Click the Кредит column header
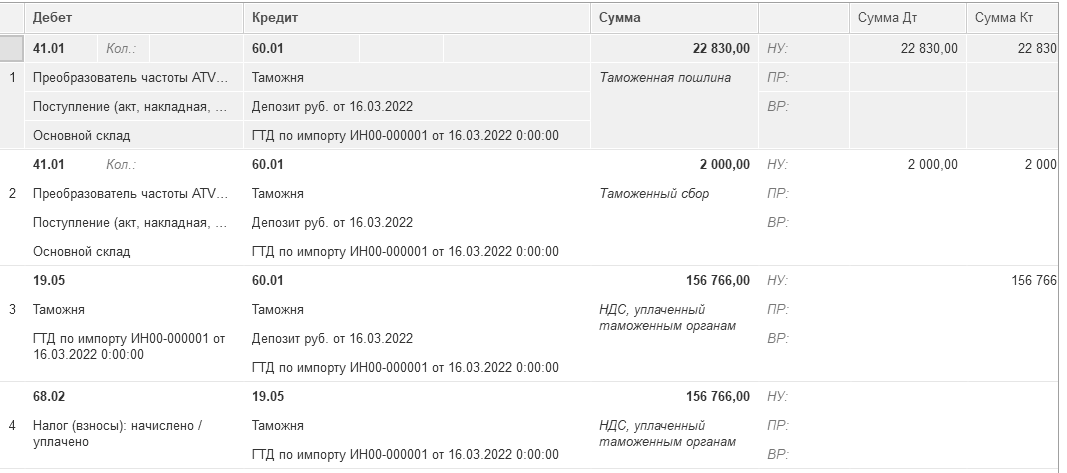1067x473 pixels. (x=275, y=18)
